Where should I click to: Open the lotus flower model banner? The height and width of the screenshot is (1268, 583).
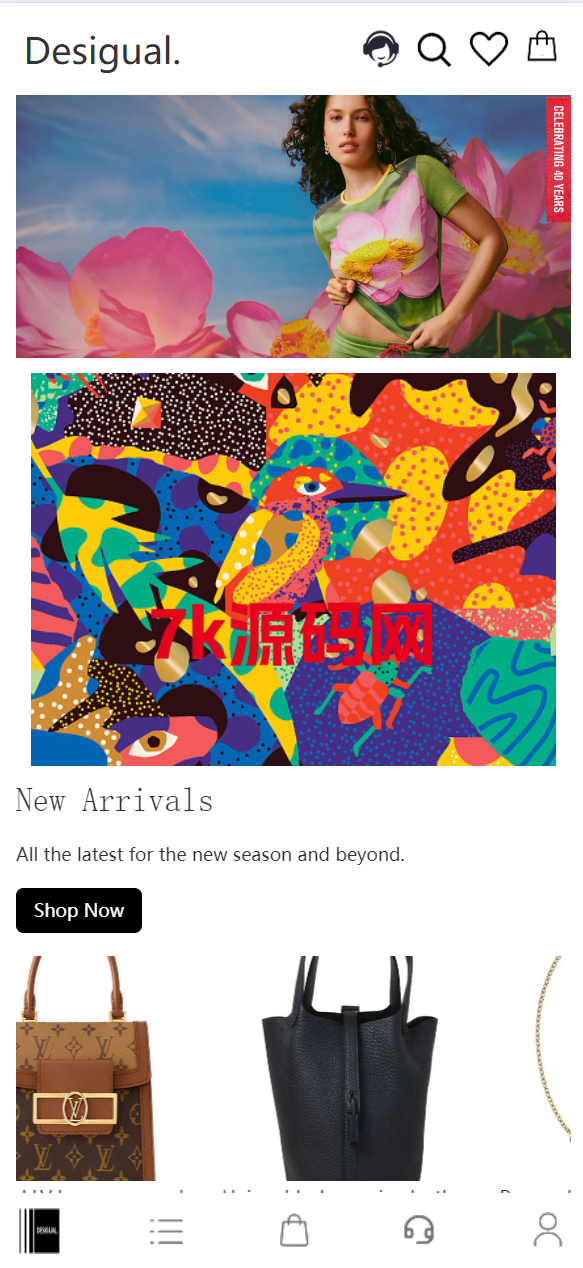(x=293, y=226)
